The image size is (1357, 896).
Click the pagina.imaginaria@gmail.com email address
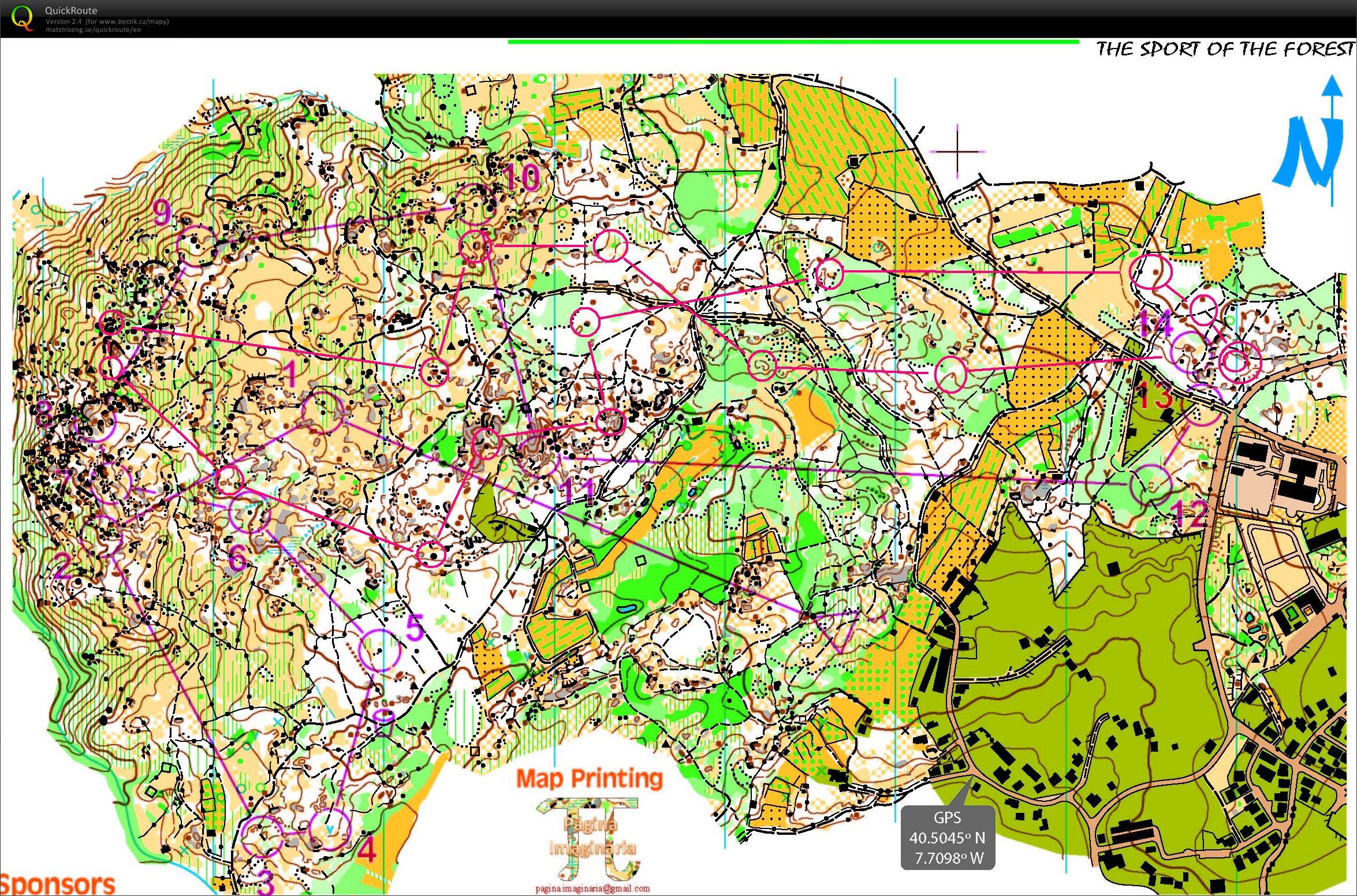coord(592,888)
